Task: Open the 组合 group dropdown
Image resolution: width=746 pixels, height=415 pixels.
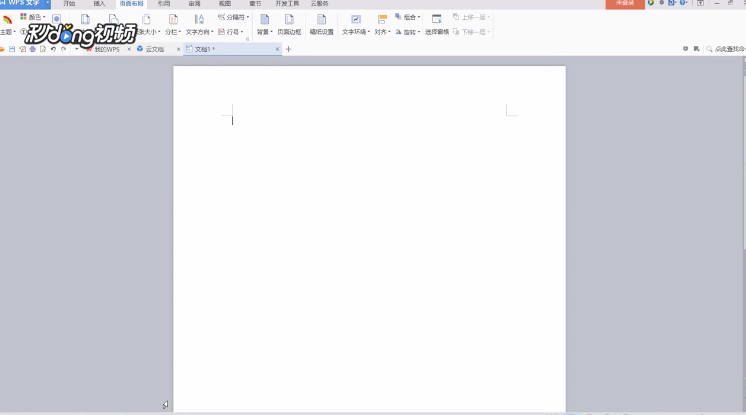Action: coord(408,17)
